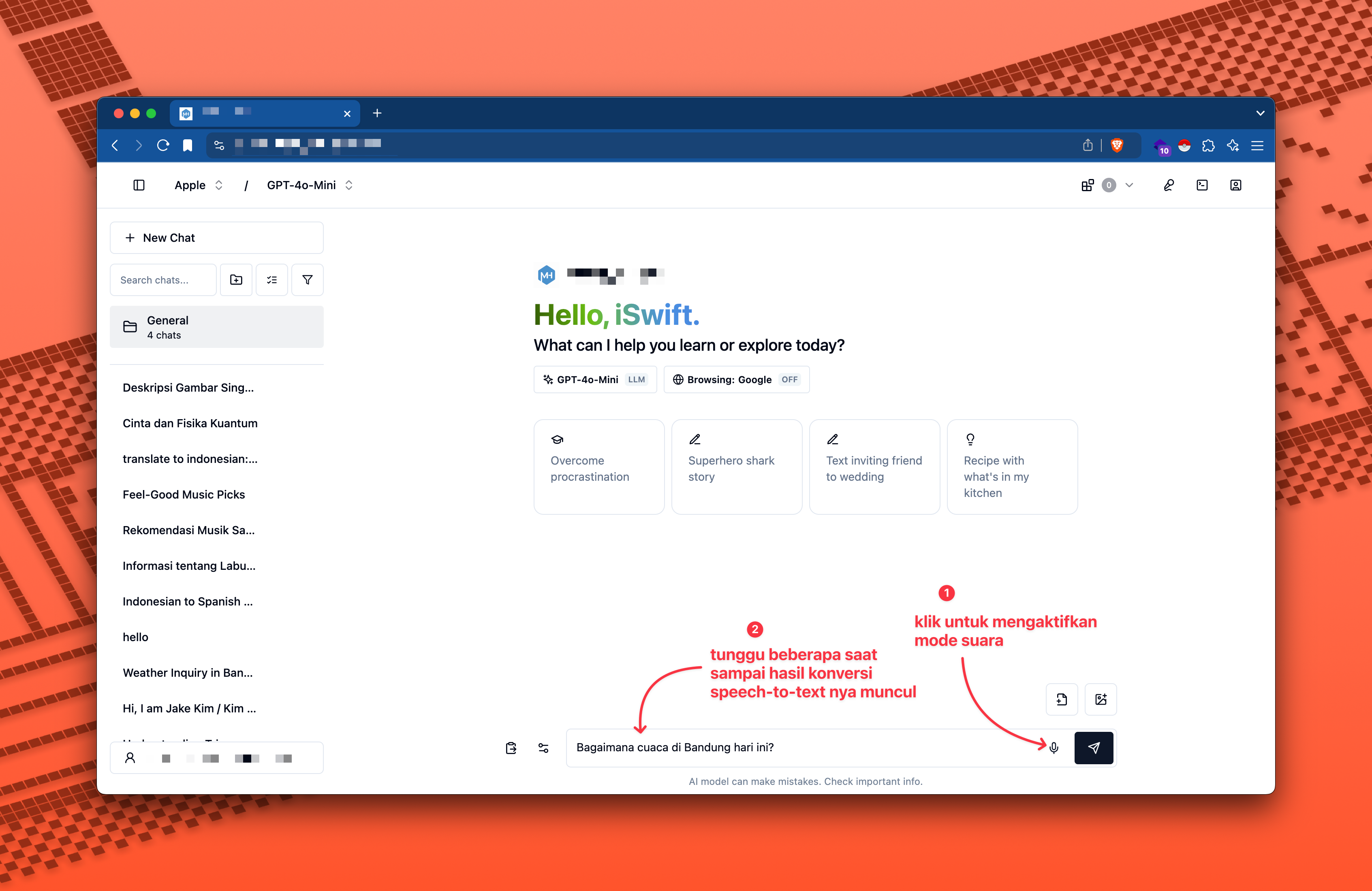The image size is (1372, 891).
Task: Go back in browser history
Action: 115,145
